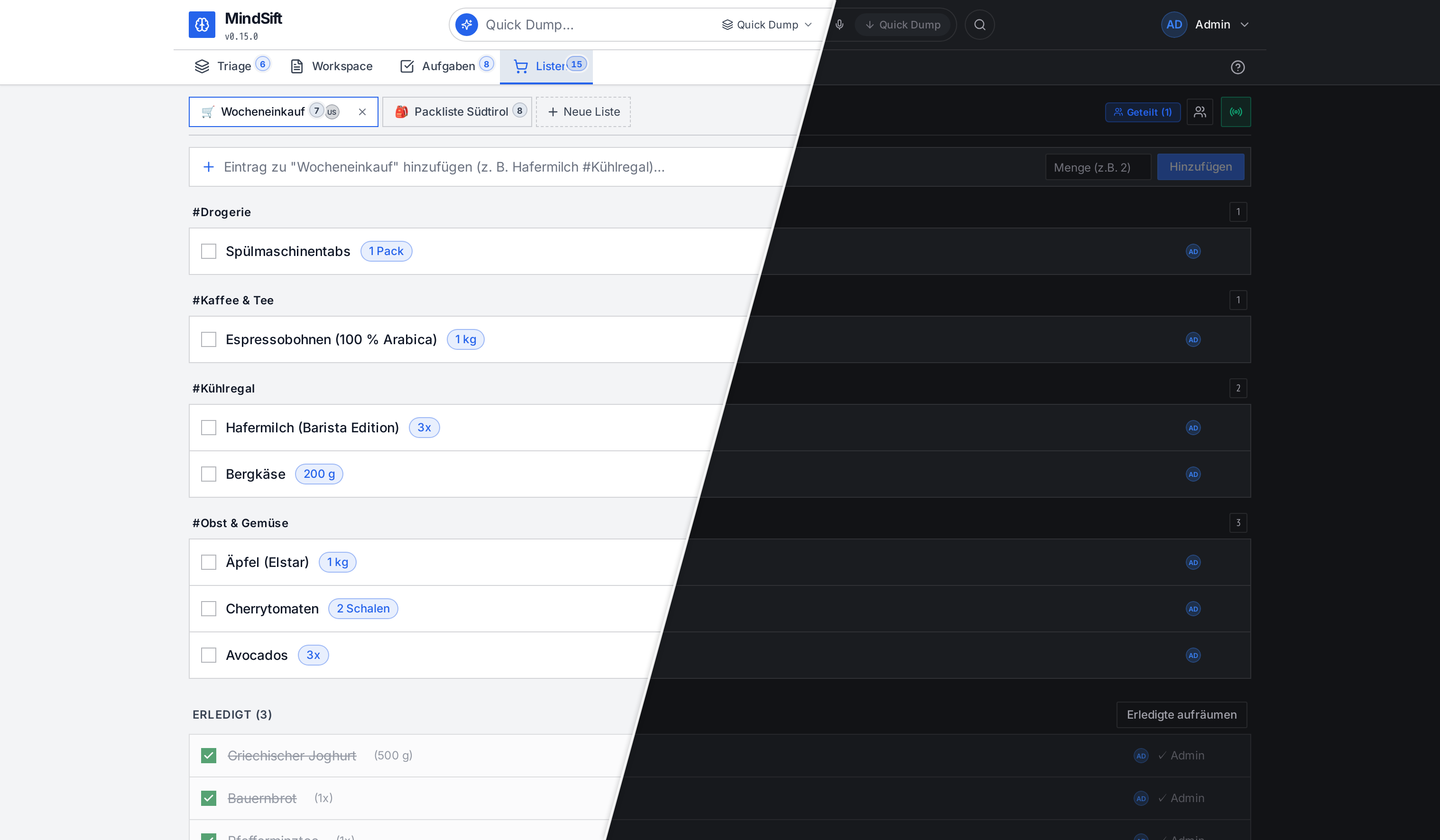The height and width of the screenshot is (840, 1440).
Task: Click the Hinzufügen button
Action: coord(1200,167)
